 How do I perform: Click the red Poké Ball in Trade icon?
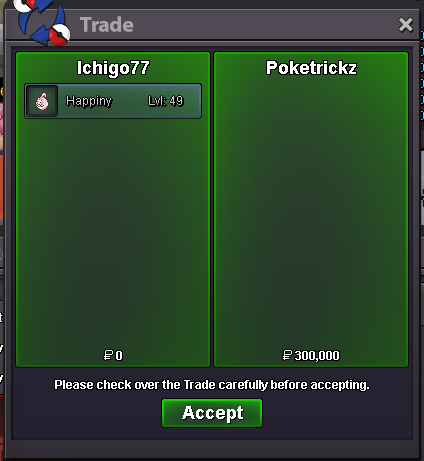[x=59, y=34]
